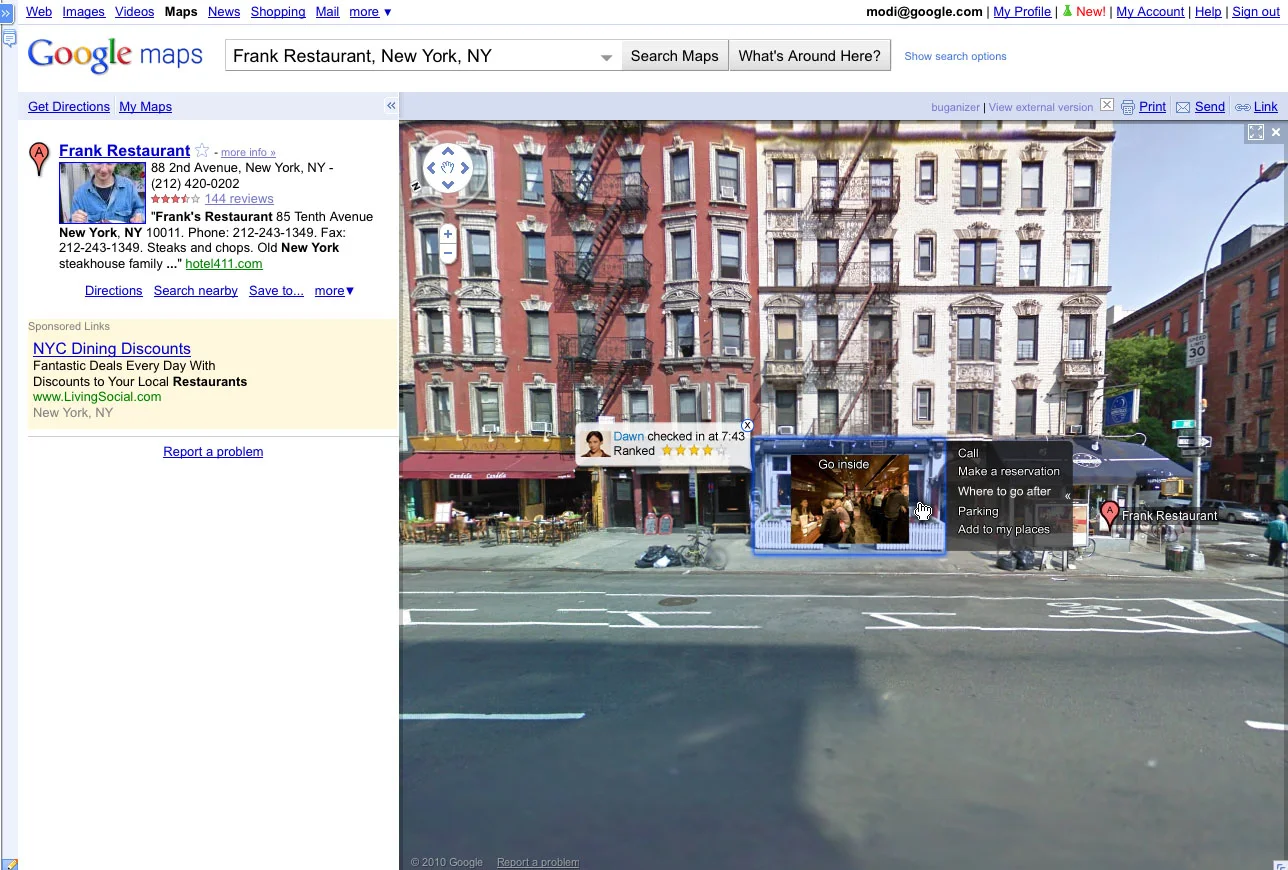Go to Images in the top bar
Screen dimensions: 1288x870
pyautogui.click(x=83, y=12)
